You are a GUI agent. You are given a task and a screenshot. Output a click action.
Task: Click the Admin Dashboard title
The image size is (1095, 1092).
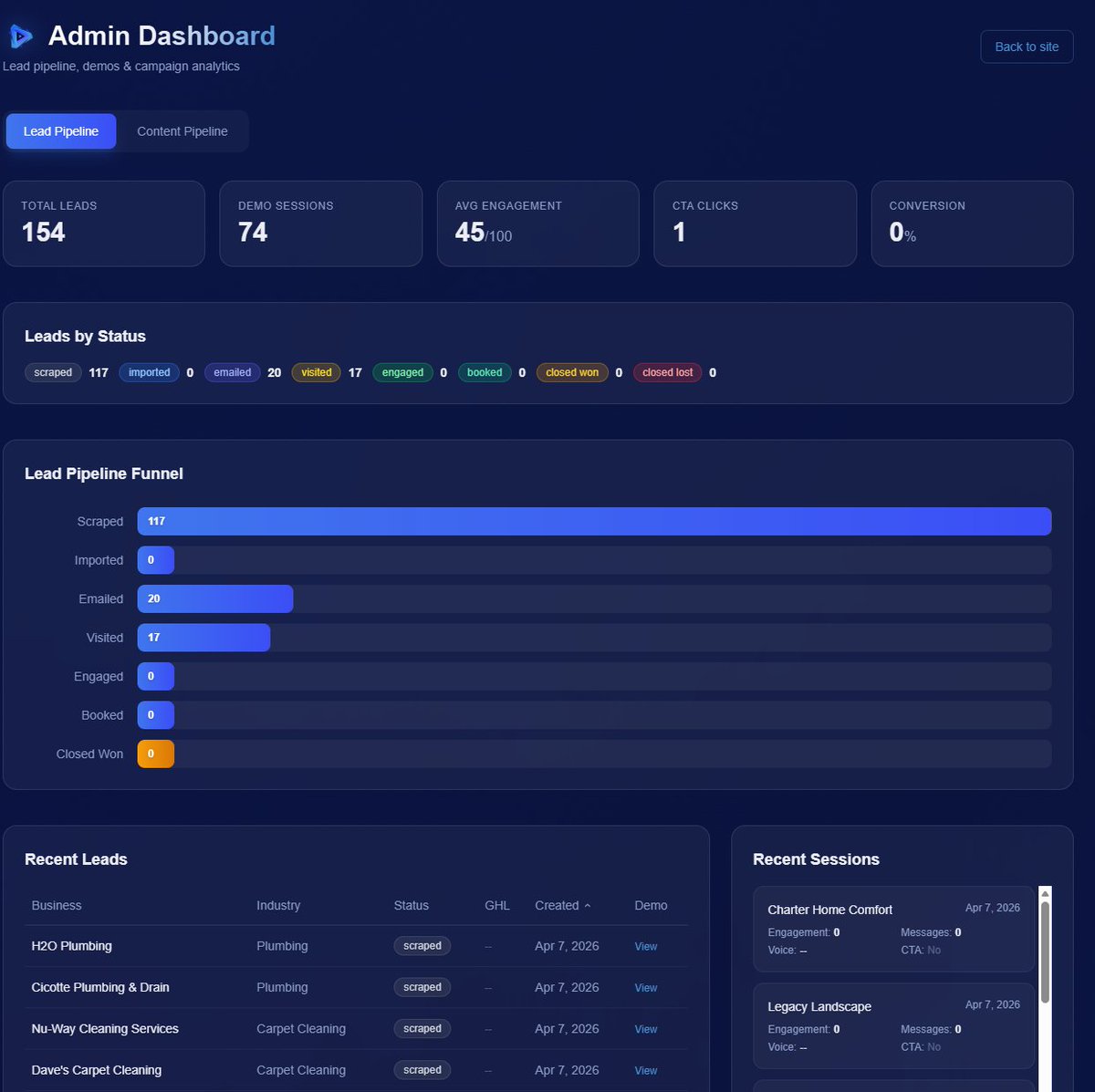162,36
